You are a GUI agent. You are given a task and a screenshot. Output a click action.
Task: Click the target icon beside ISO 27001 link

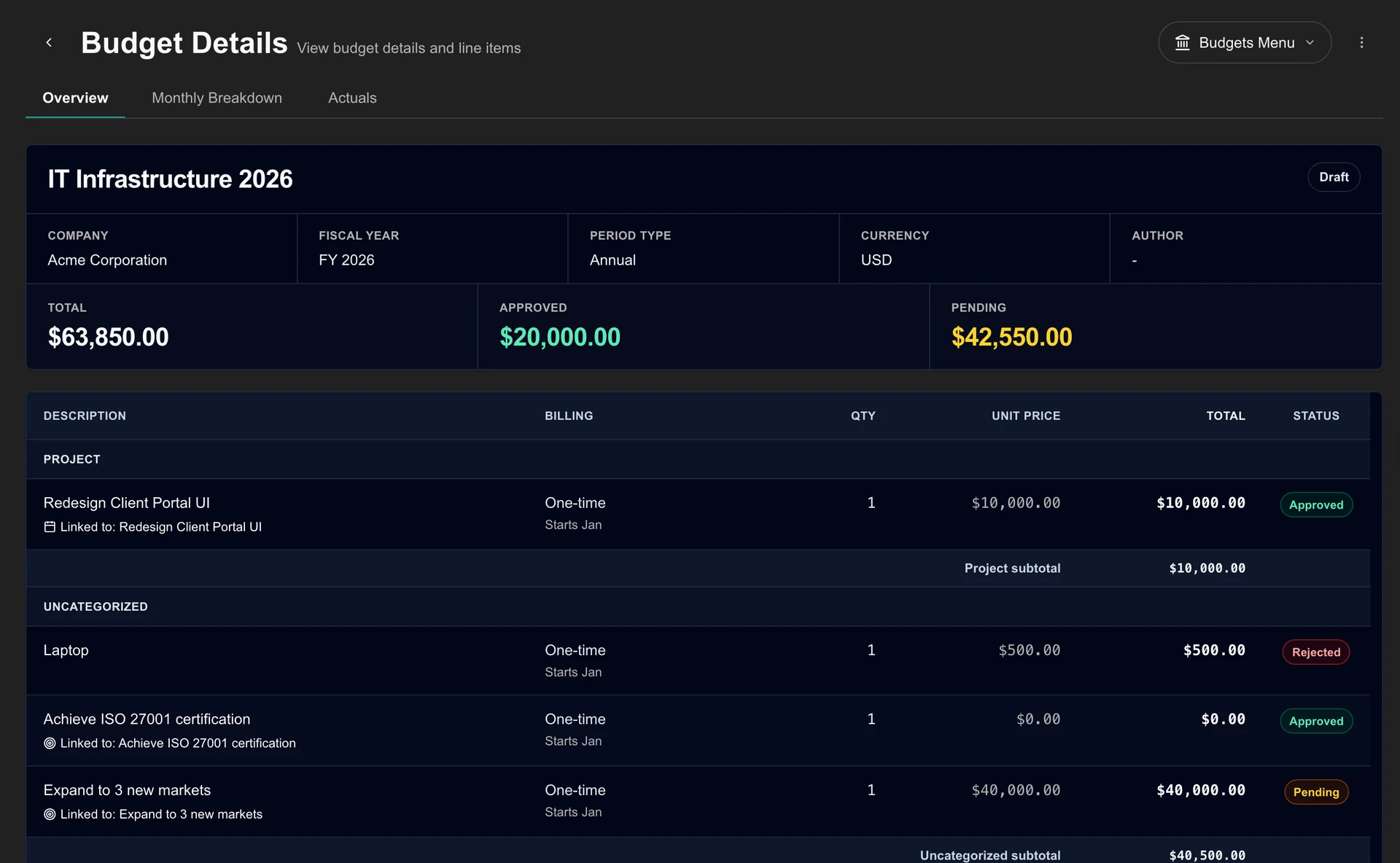click(50, 743)
